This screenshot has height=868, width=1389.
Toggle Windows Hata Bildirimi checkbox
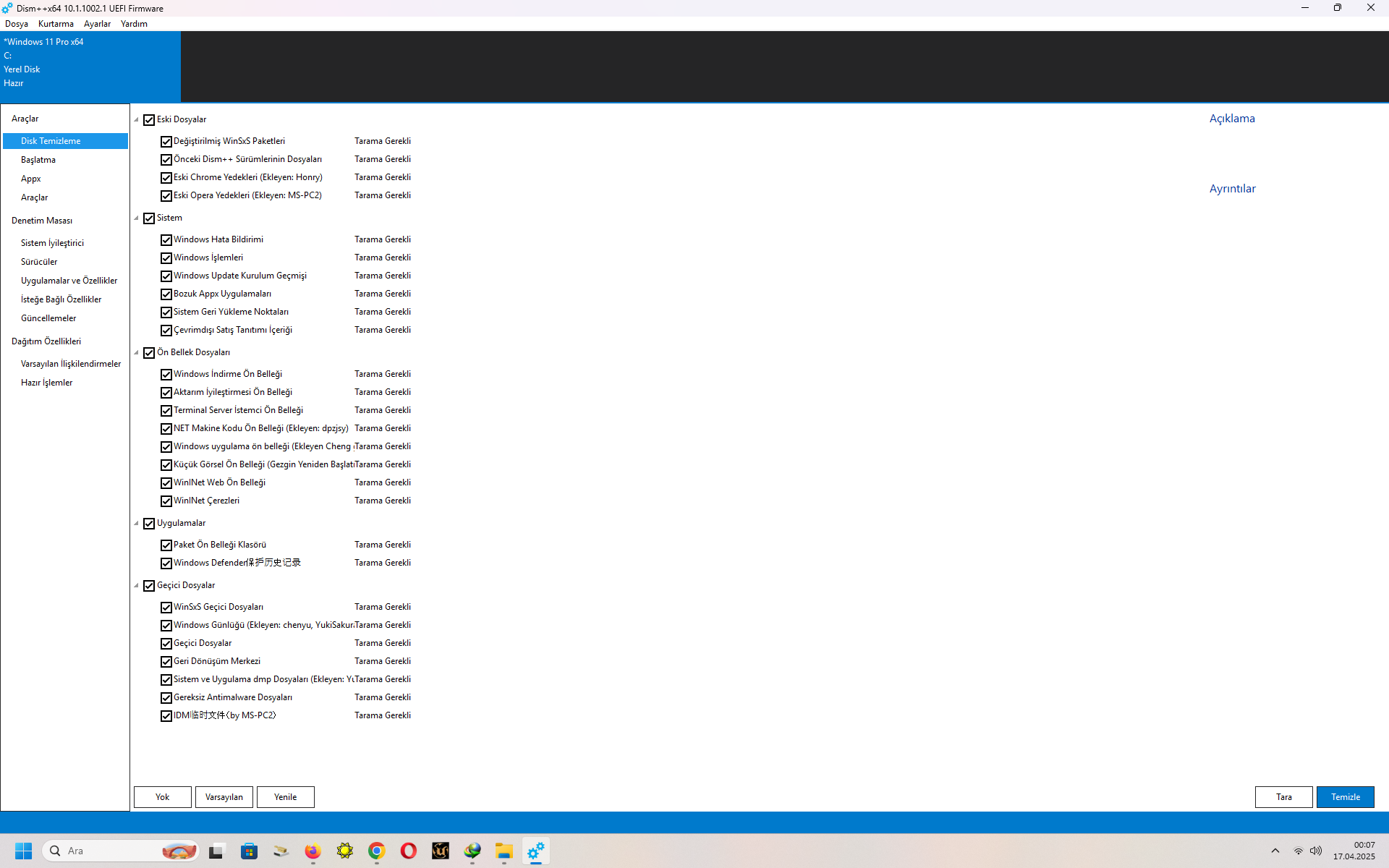166,240
